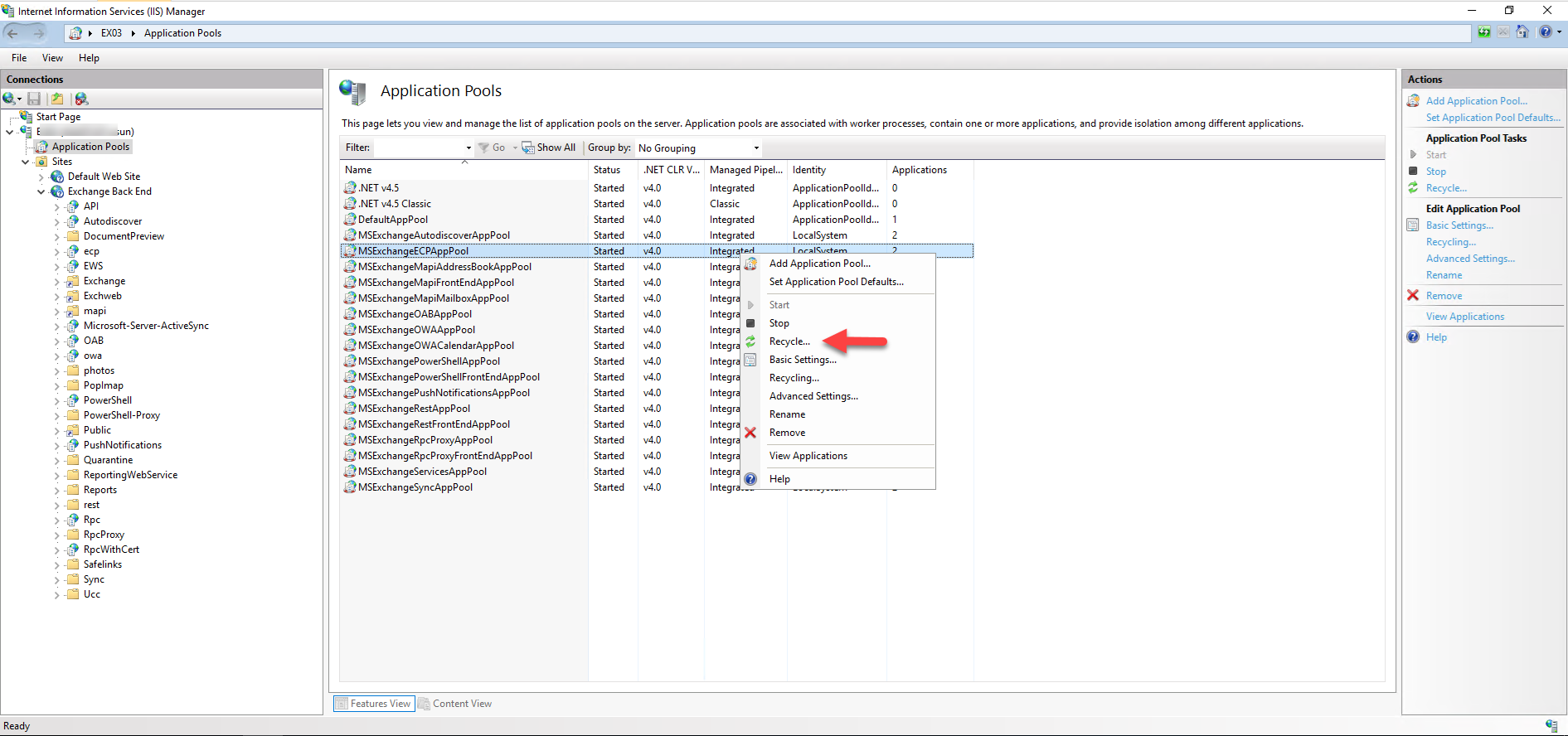Screen dimensions: 1568x736
Task: Switch to the Content View tab
Action: pyautogui.click(x=455, y=704)
